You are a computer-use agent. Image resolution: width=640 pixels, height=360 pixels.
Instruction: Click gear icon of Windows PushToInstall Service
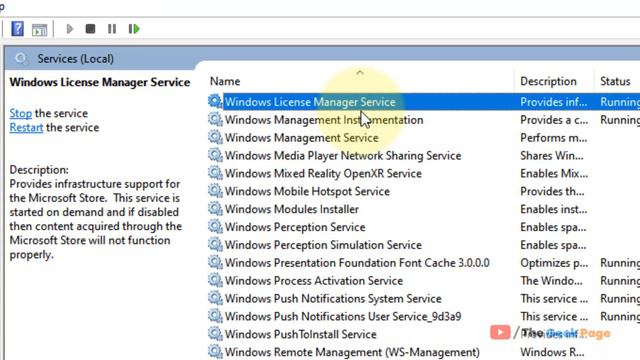(215, 334)
